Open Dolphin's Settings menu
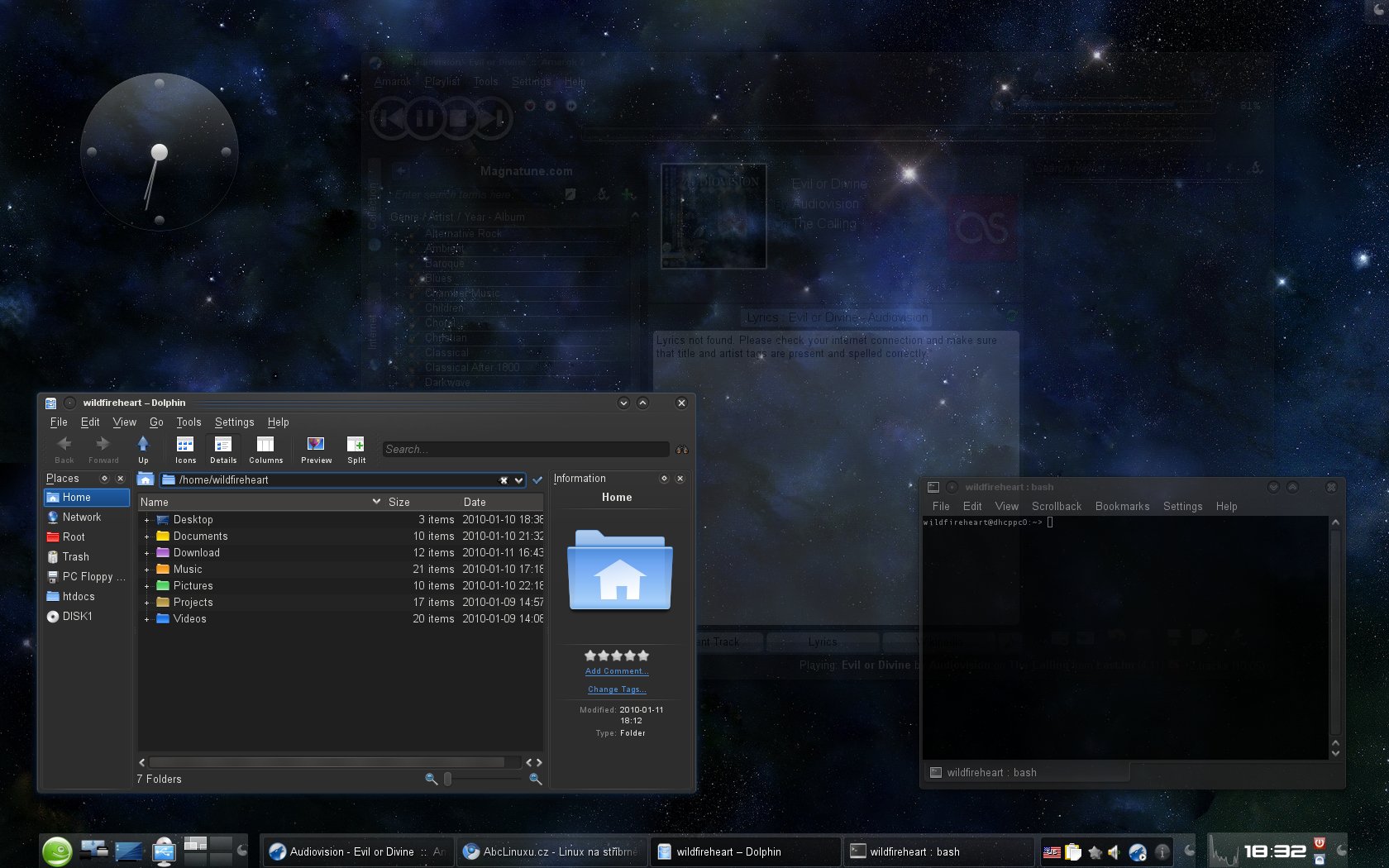This screenshot has height=868, width=1389. point(235,422)
